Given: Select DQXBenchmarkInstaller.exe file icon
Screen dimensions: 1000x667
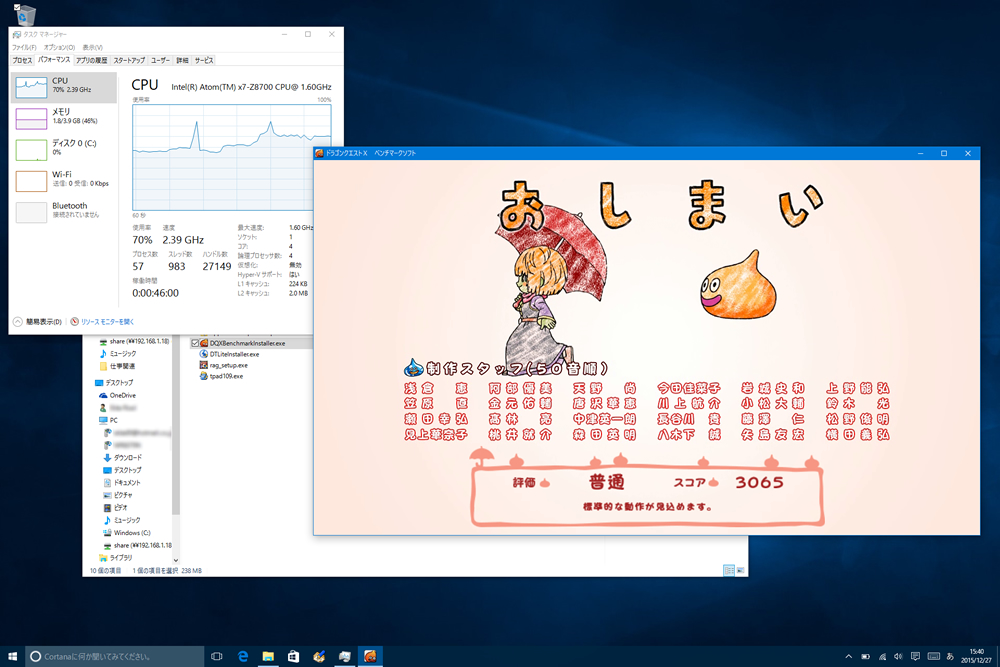Looking at the screenshot, I should coord(204,343).
